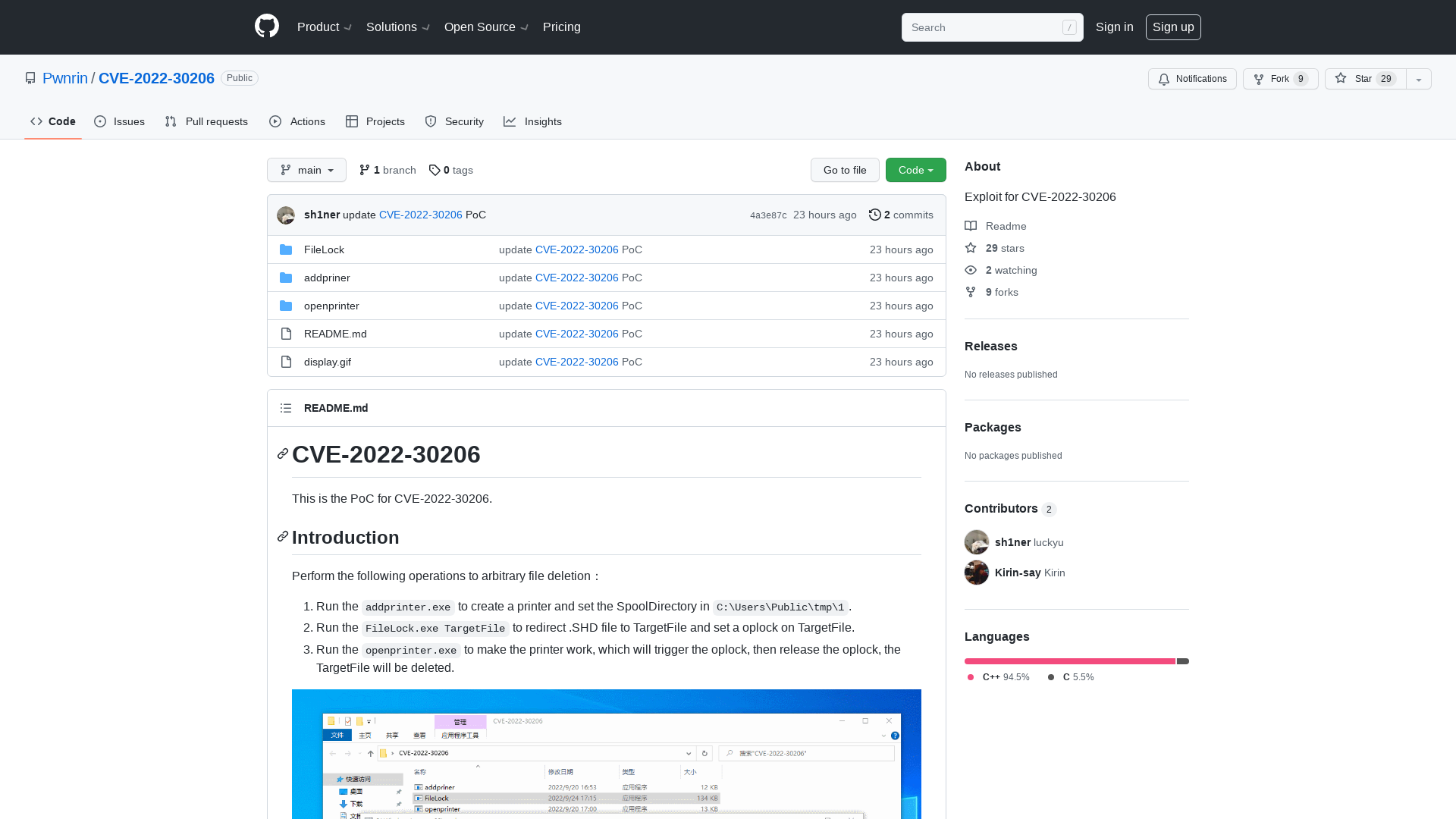
Task: Click the Actions play-circle icon
Action: pyautogui.click(x=276, y=121)
